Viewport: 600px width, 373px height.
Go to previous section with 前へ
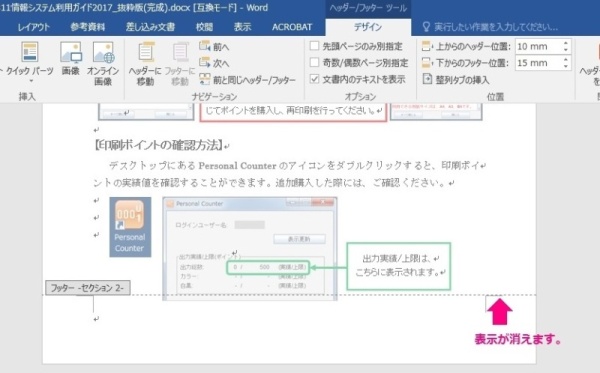tap(214, 47)
